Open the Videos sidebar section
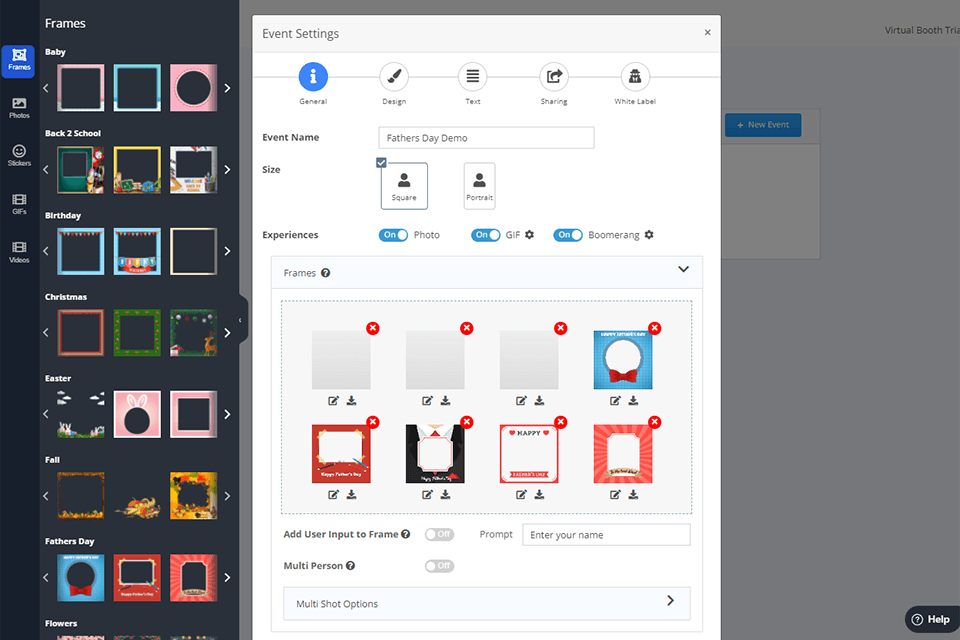Viewport: 960px width, 640px height. 19,252
